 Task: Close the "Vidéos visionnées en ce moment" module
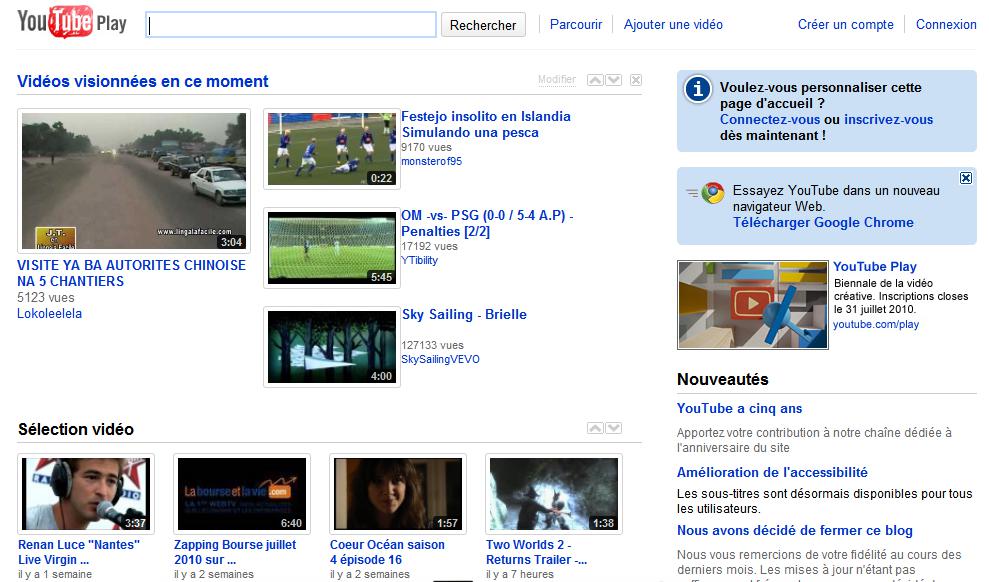[x=635, y=79]
